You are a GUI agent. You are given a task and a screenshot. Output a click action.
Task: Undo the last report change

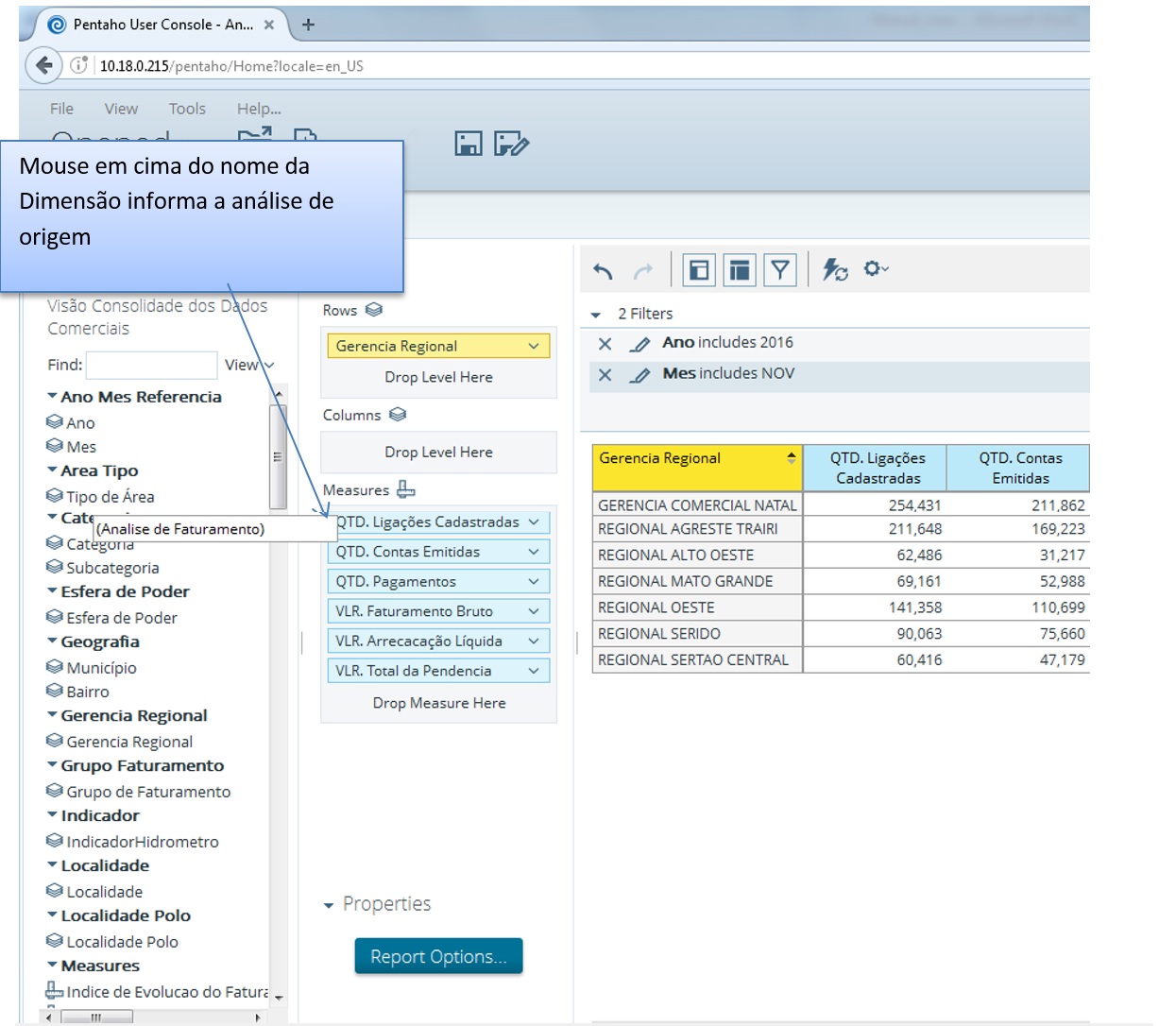pos(603,269)
